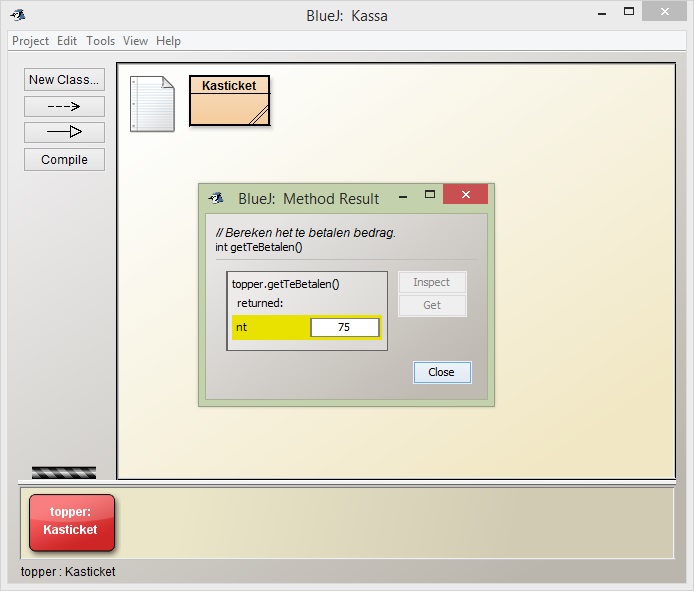Open the View menu
The image size is (694, 591).
(x=135, y=41)
